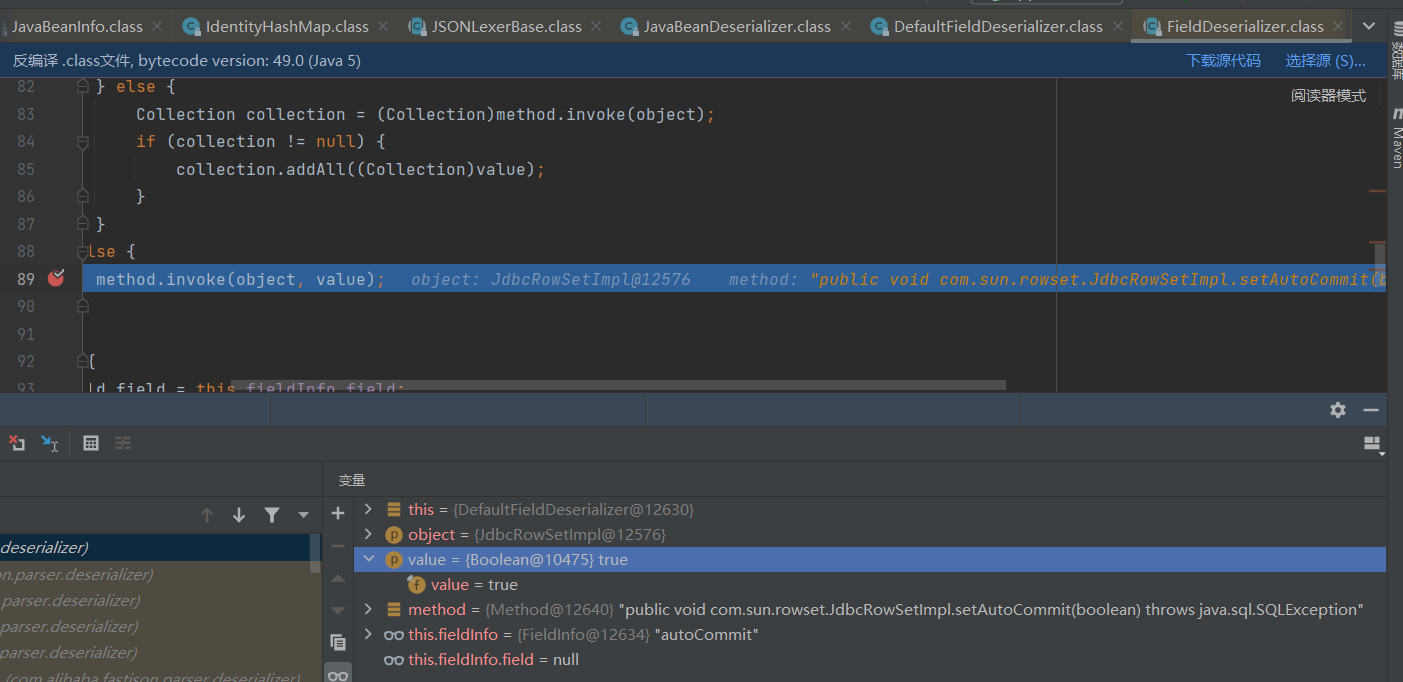The width and height of the screenshot is (1403, 682).
Task: Click the glasses watches icon at panel edge
Action: click(338, 674)
